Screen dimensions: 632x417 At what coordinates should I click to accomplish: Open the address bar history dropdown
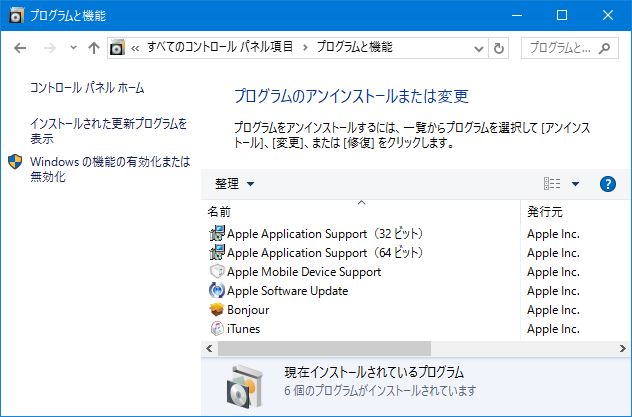(478, 48)
